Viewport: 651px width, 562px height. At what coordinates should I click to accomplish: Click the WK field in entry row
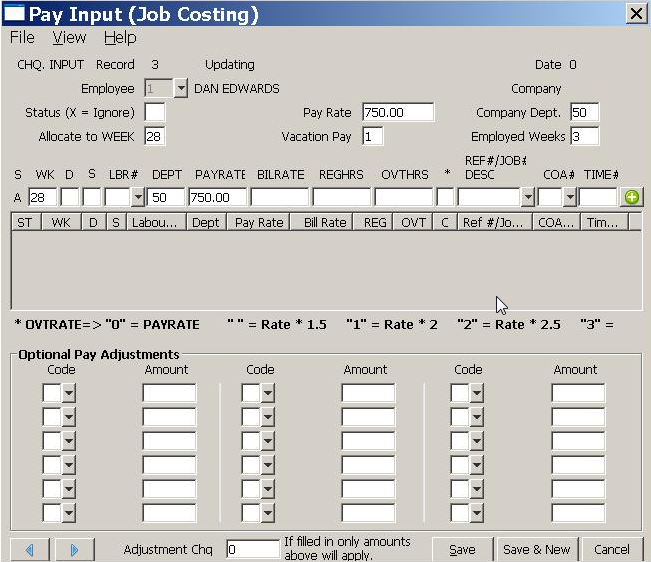(43, 197)
